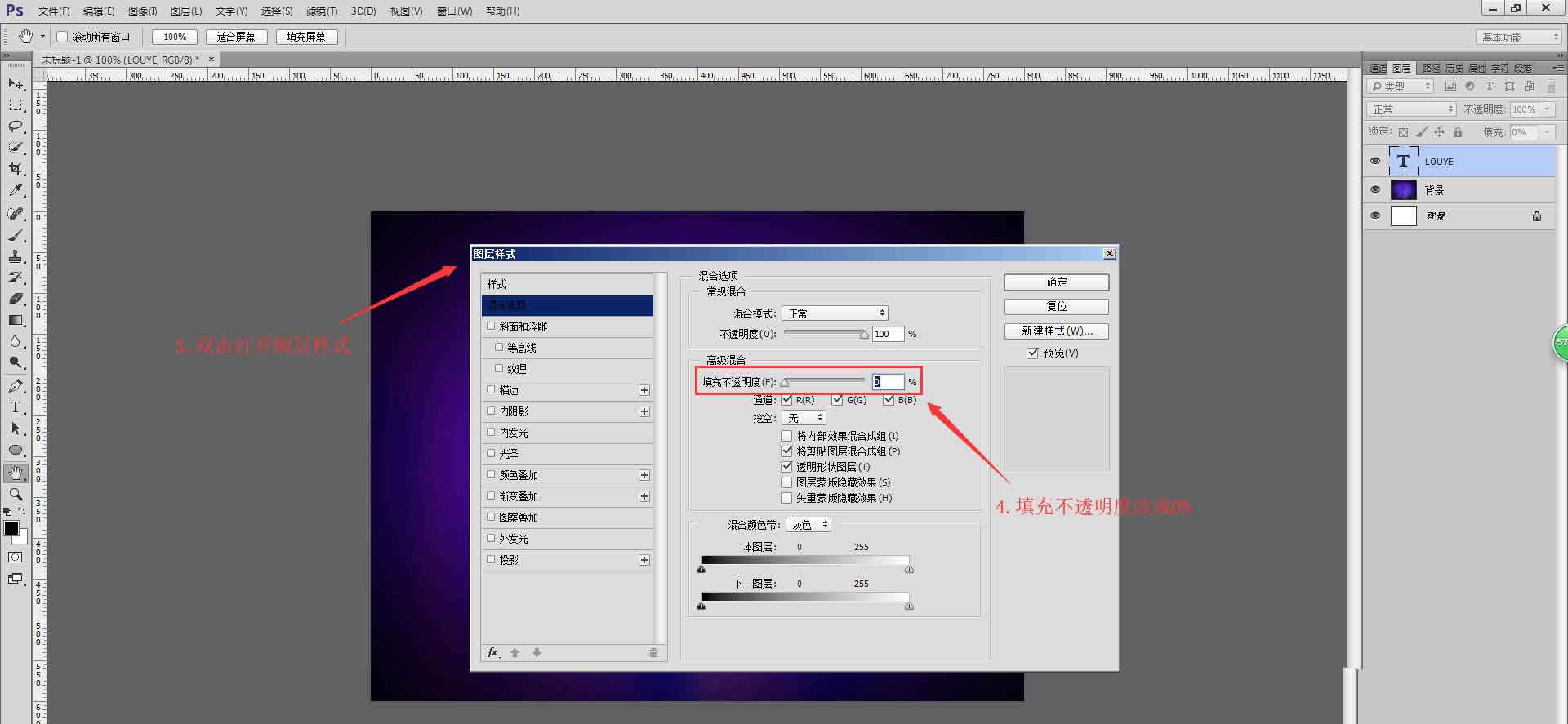Enable 描边 style checkbox
This screenshot has height=724, width=1568.
(491, 389)
